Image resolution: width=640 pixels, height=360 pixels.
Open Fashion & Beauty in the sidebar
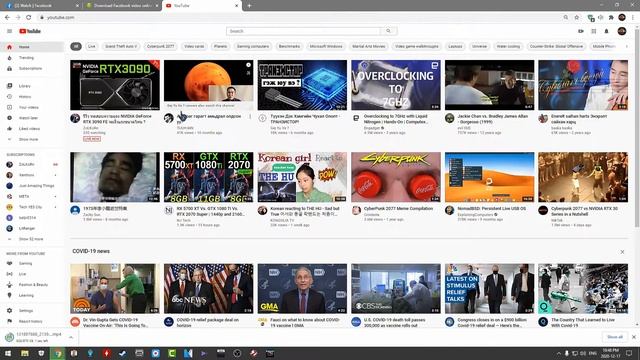(32, 285)
